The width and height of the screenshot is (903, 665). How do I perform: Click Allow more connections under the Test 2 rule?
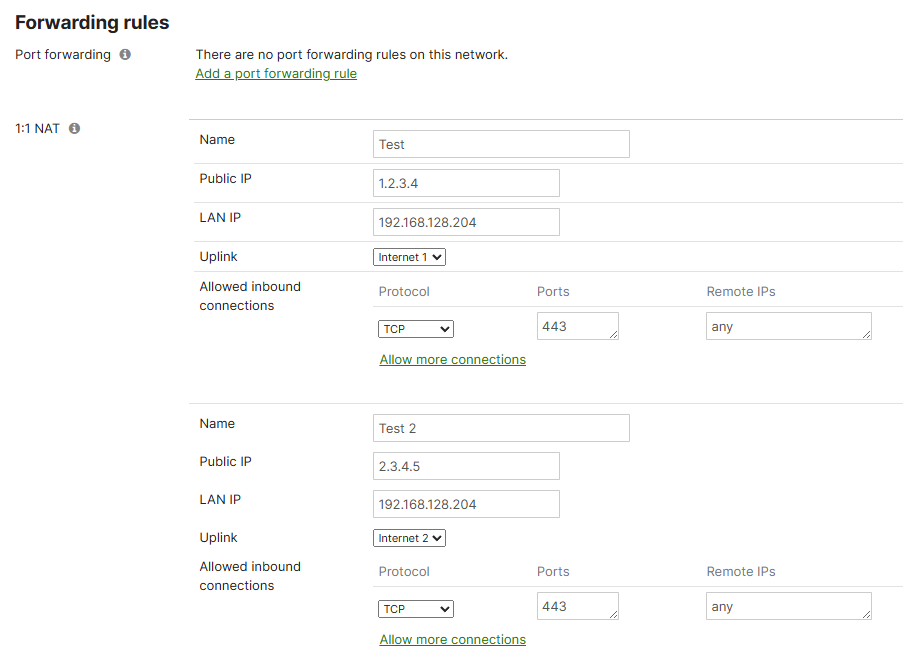click(452, 639)
